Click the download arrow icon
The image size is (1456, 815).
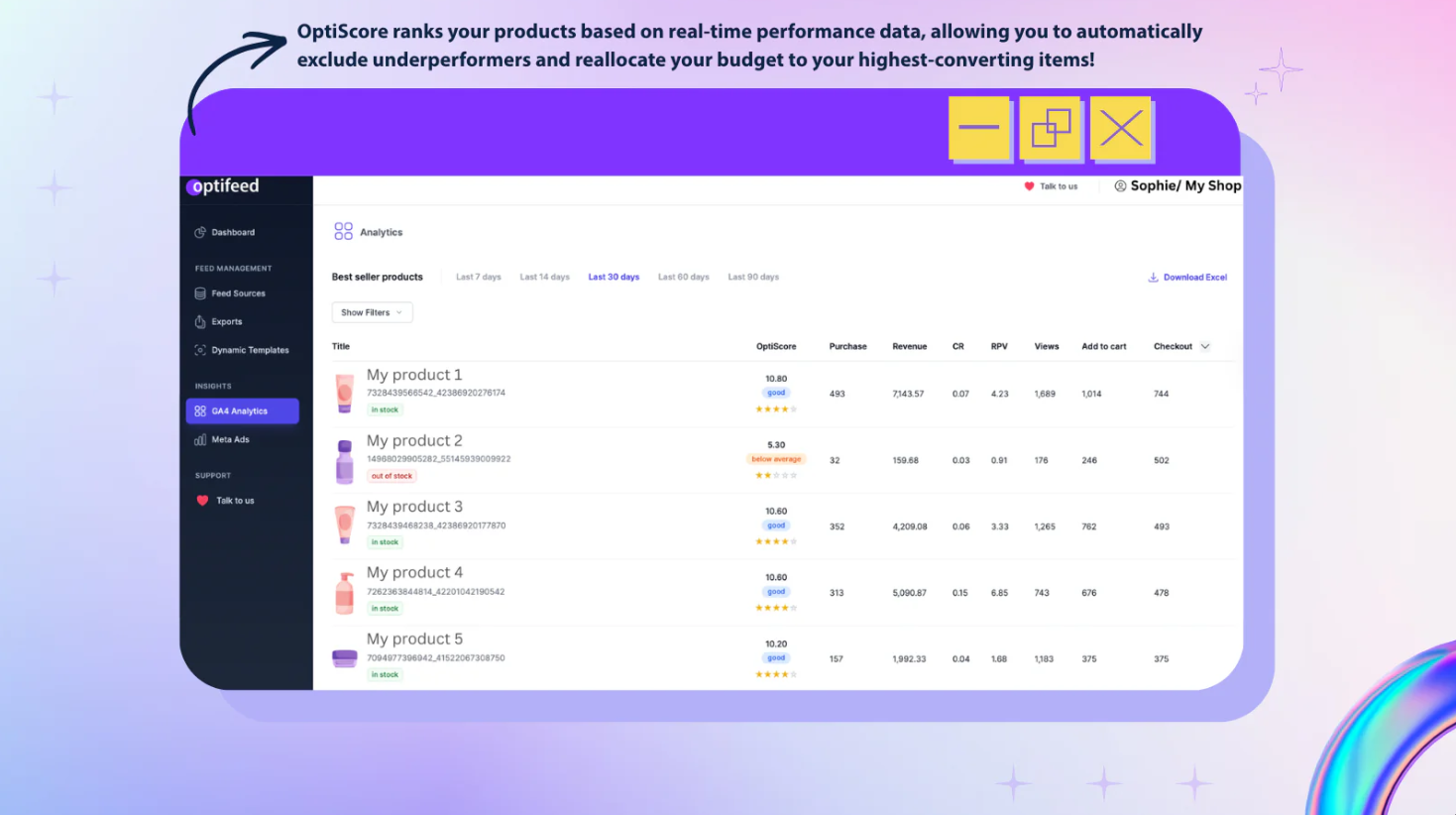pyautogui.click(x=1153, y=278)
